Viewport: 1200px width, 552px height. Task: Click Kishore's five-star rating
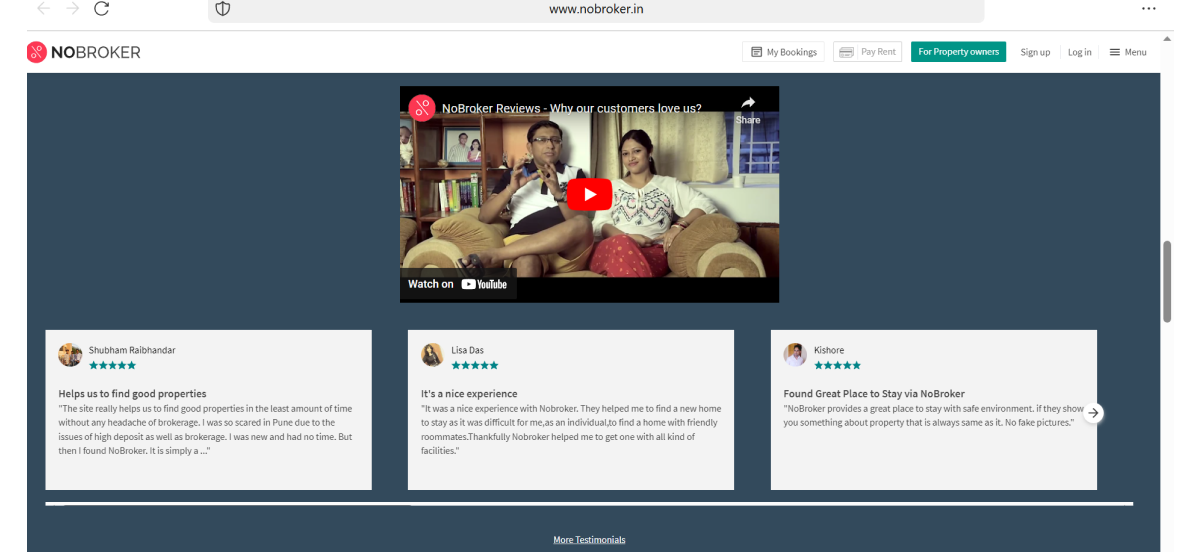coord(837,366)
